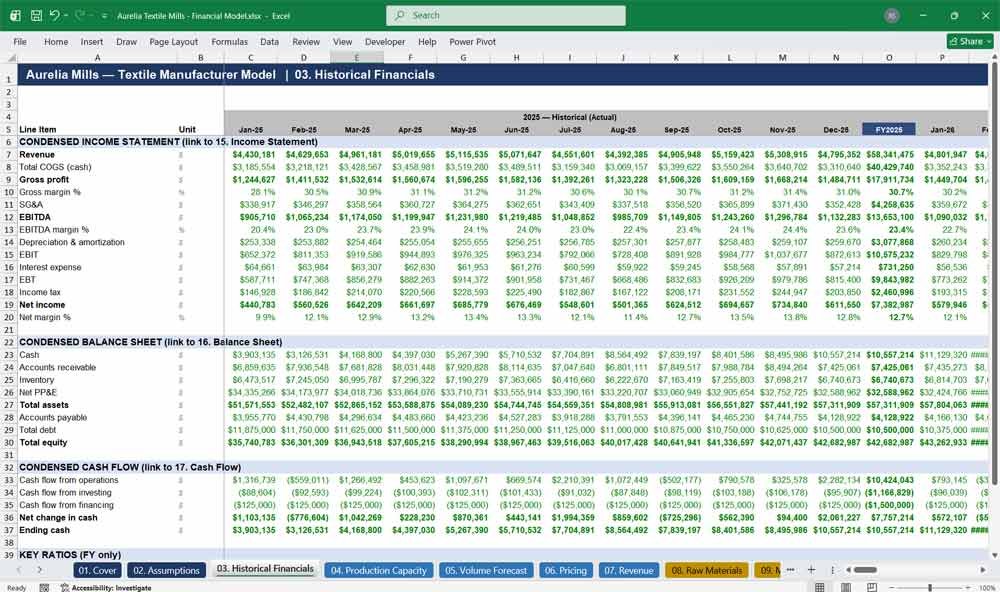Image resolution: width=1000 pixels, height=592 pixels.
Task: Show more sheet tabs via ellipsis
Action: tap(791, 570)
